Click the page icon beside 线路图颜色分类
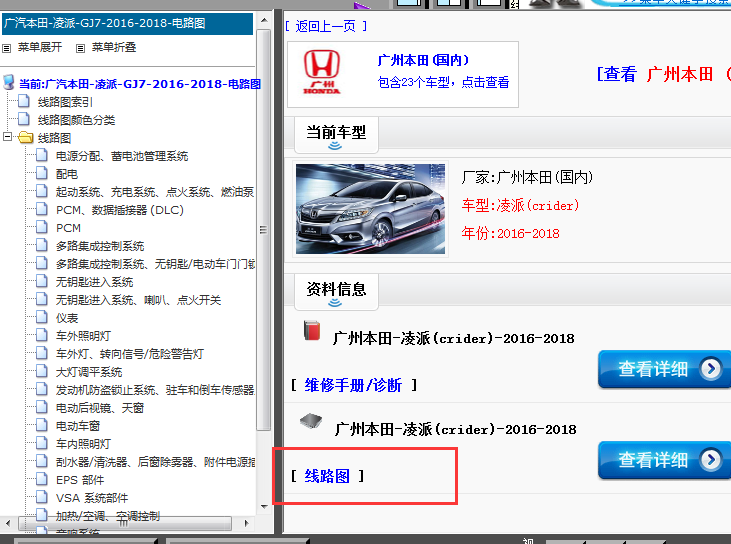The image size is (731, 544). coord(24,119)
